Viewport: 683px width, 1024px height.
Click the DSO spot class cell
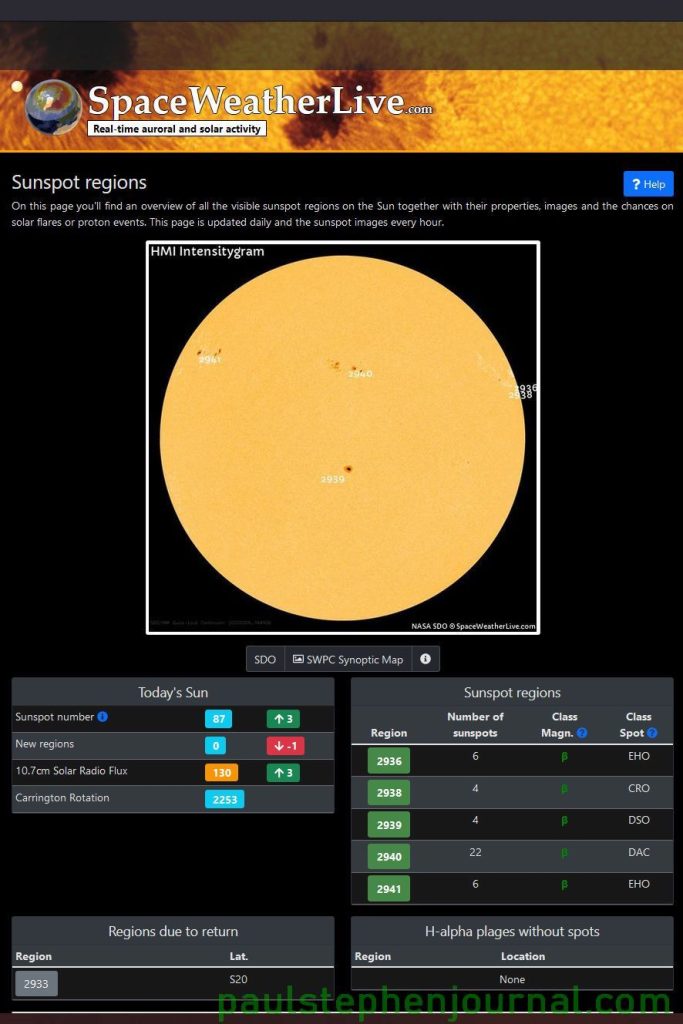pyautogui.click(x=639, y=820)
